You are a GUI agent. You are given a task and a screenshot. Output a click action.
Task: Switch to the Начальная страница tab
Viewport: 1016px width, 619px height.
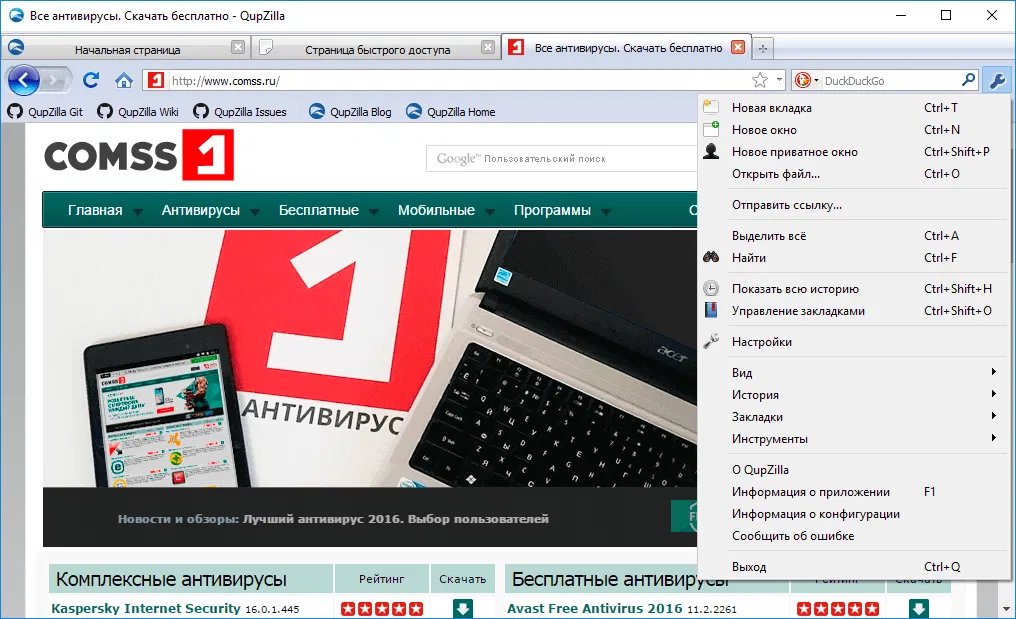coord(127,49)
